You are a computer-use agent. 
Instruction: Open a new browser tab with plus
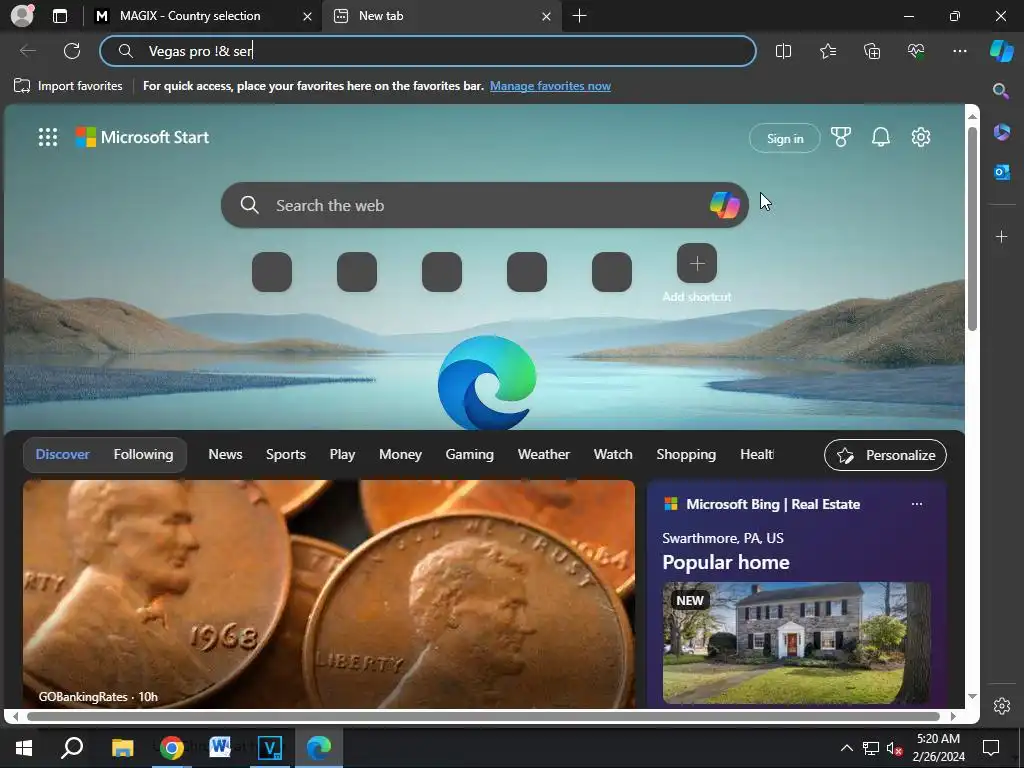(579, 16)
